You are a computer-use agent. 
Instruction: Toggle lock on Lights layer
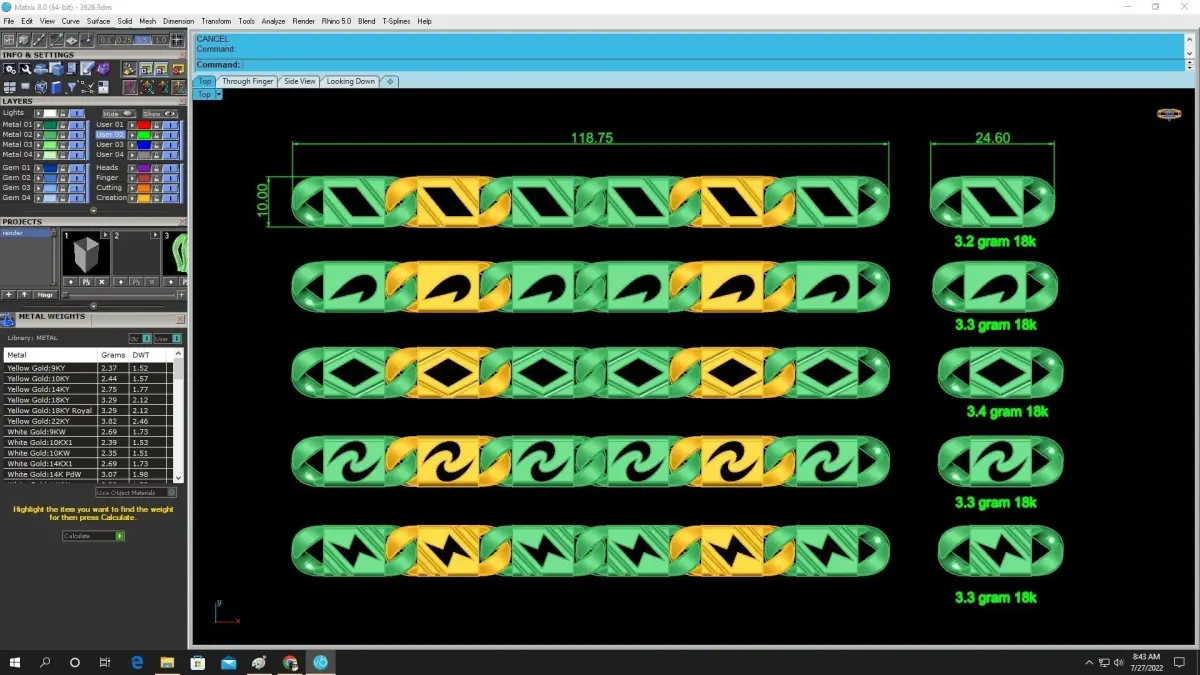tap(62, 114)
